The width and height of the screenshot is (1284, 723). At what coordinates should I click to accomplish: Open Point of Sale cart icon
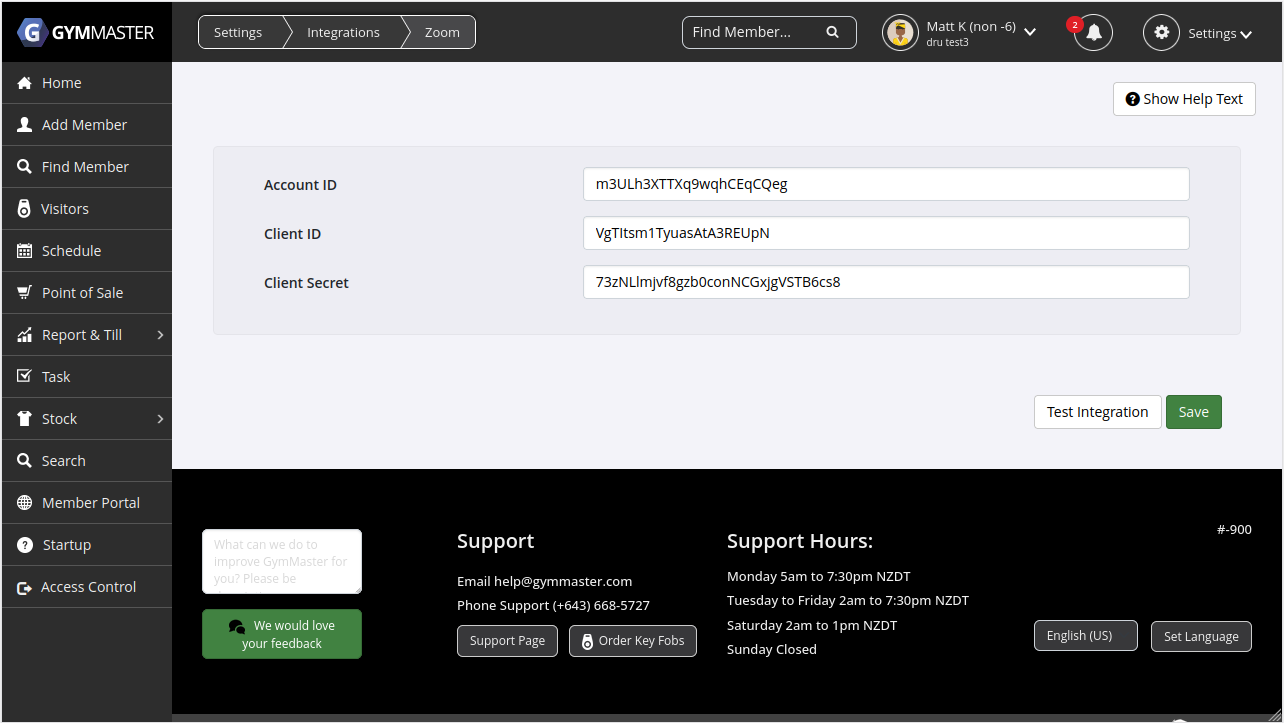(x=25, y=293)
